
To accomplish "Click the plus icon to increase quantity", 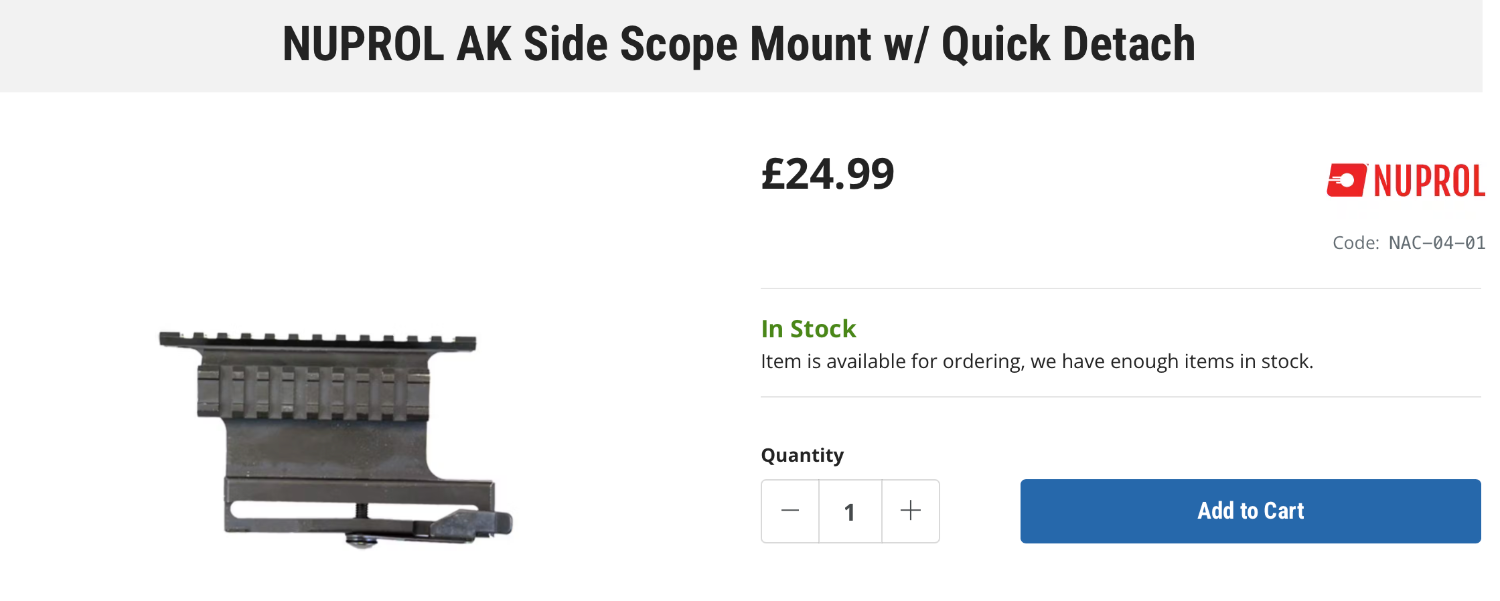I will [910, 511].
